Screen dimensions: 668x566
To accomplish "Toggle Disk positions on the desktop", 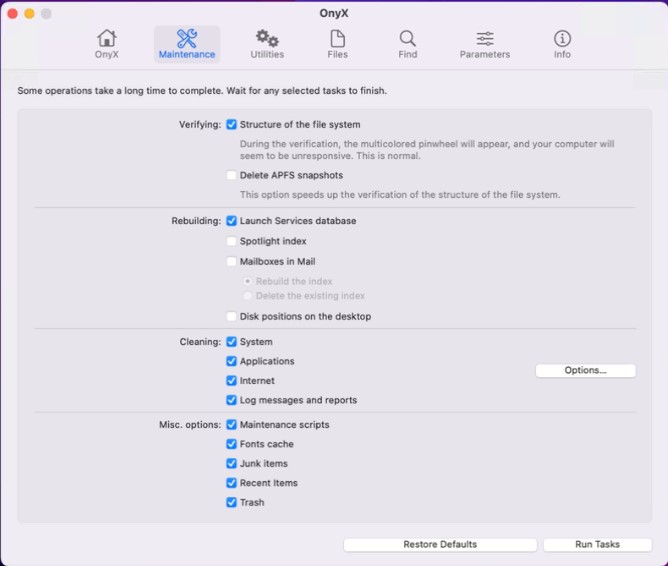I will coord(232,317).
